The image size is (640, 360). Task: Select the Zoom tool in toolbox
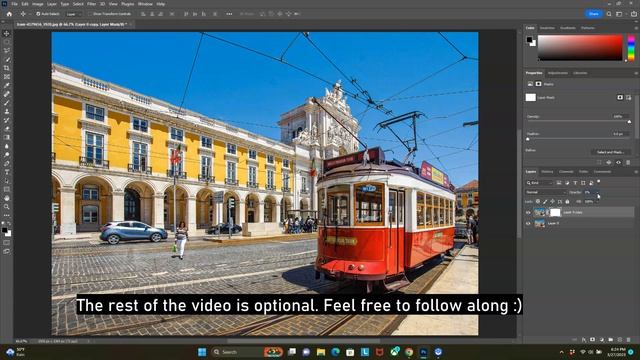[7, 207]
